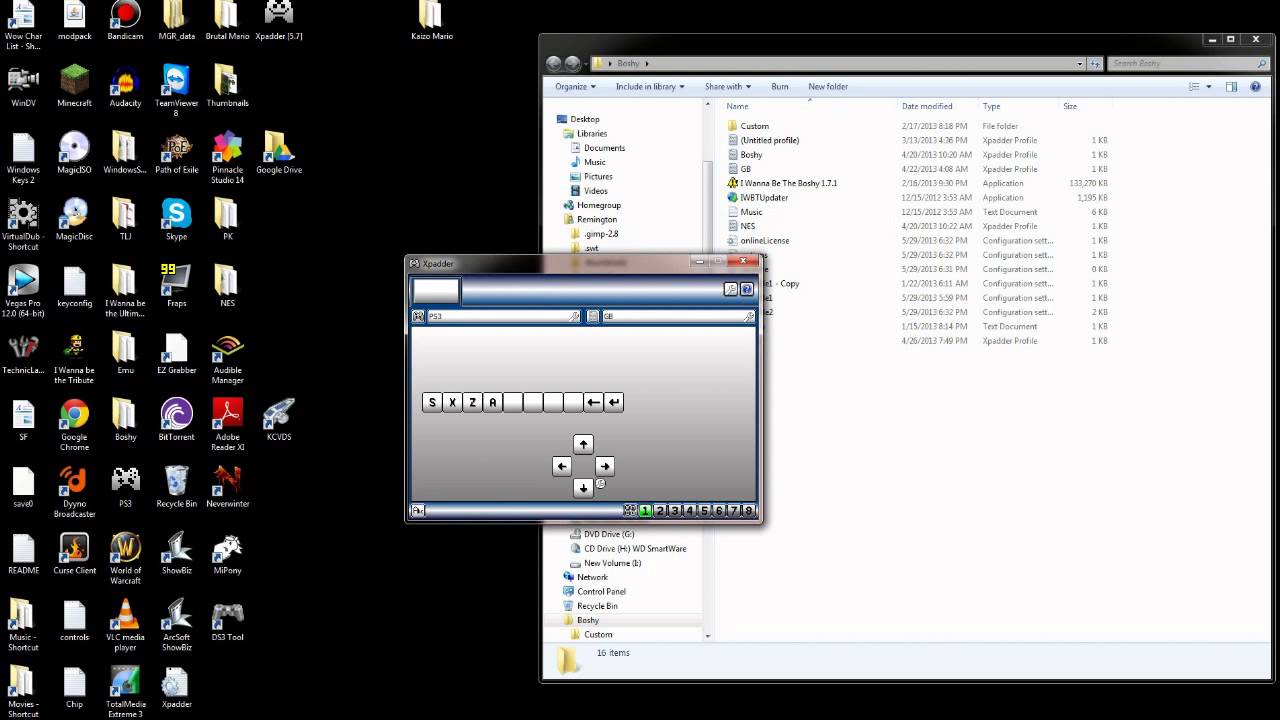The height and width of the screenshot is (720, 1280).
Task: Click the Xpadder D-pad up arrow
Action: (x=583, y=444)
